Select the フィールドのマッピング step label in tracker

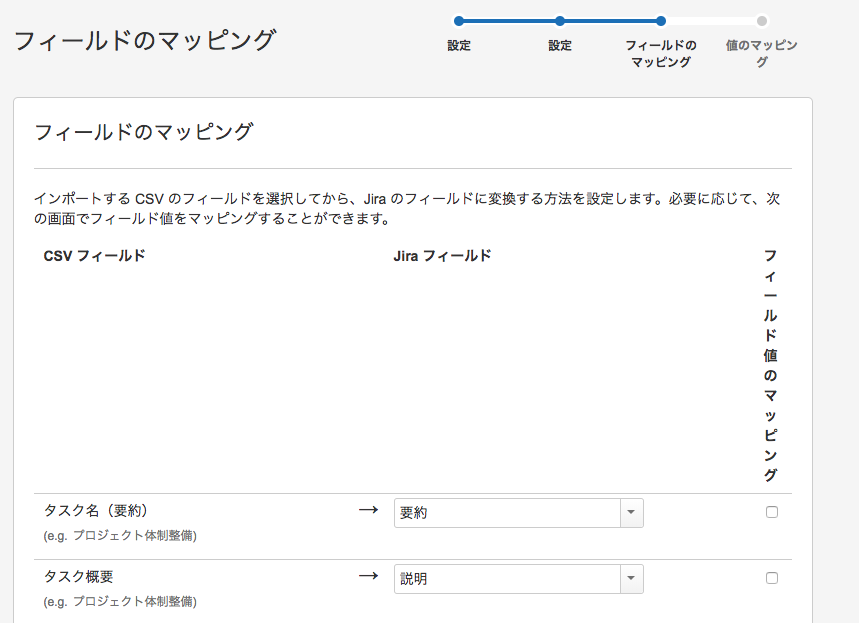click(x=661, y=53)
